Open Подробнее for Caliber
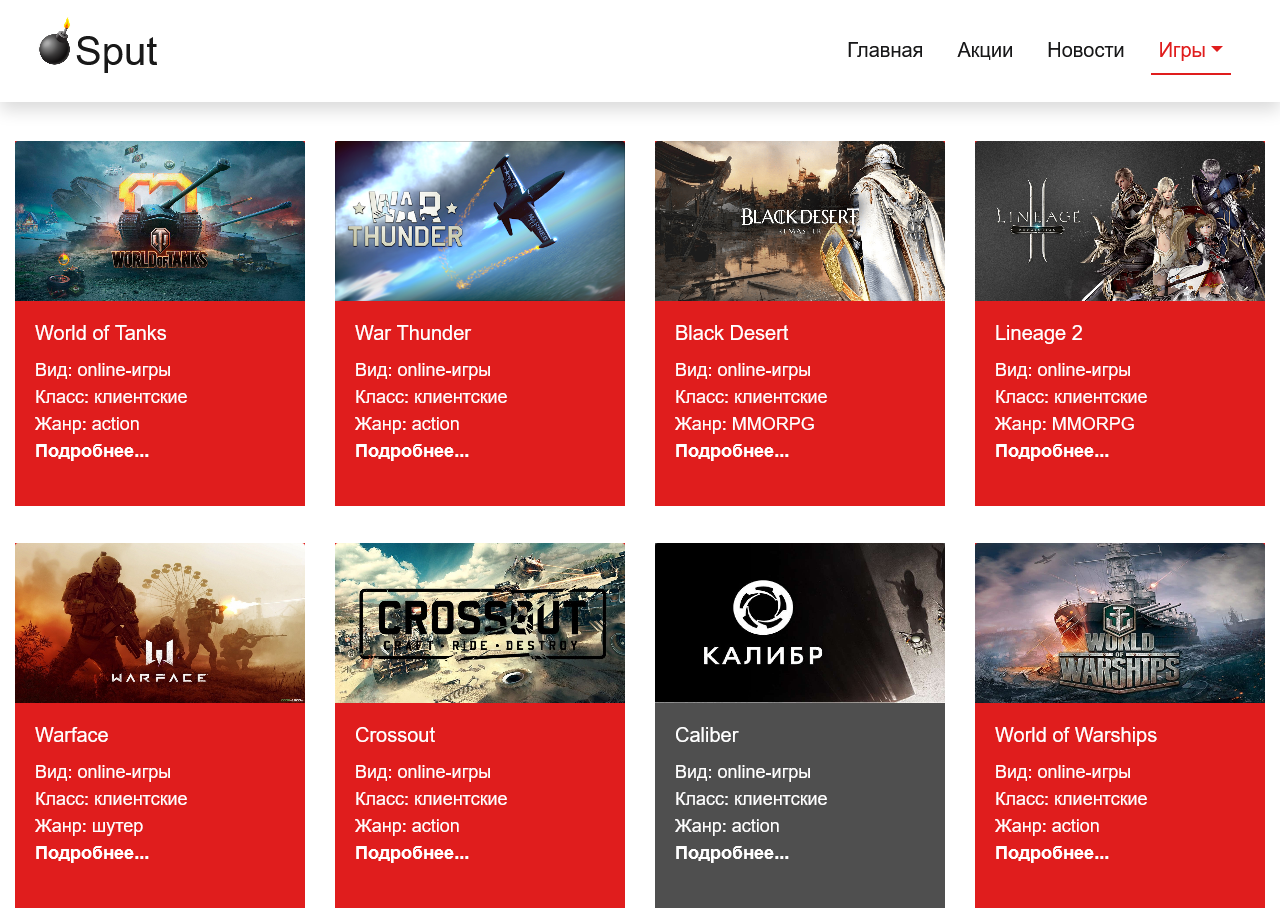Viewport: 1280px width, 921px height. pyautogui.click(x=732, y=853)
